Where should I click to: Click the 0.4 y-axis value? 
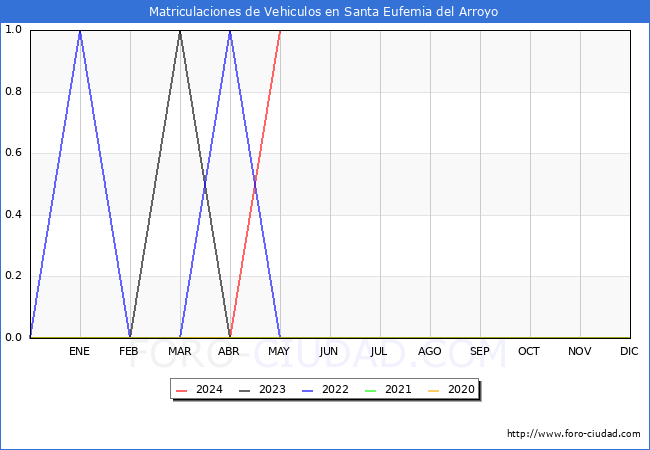point(13,215)
